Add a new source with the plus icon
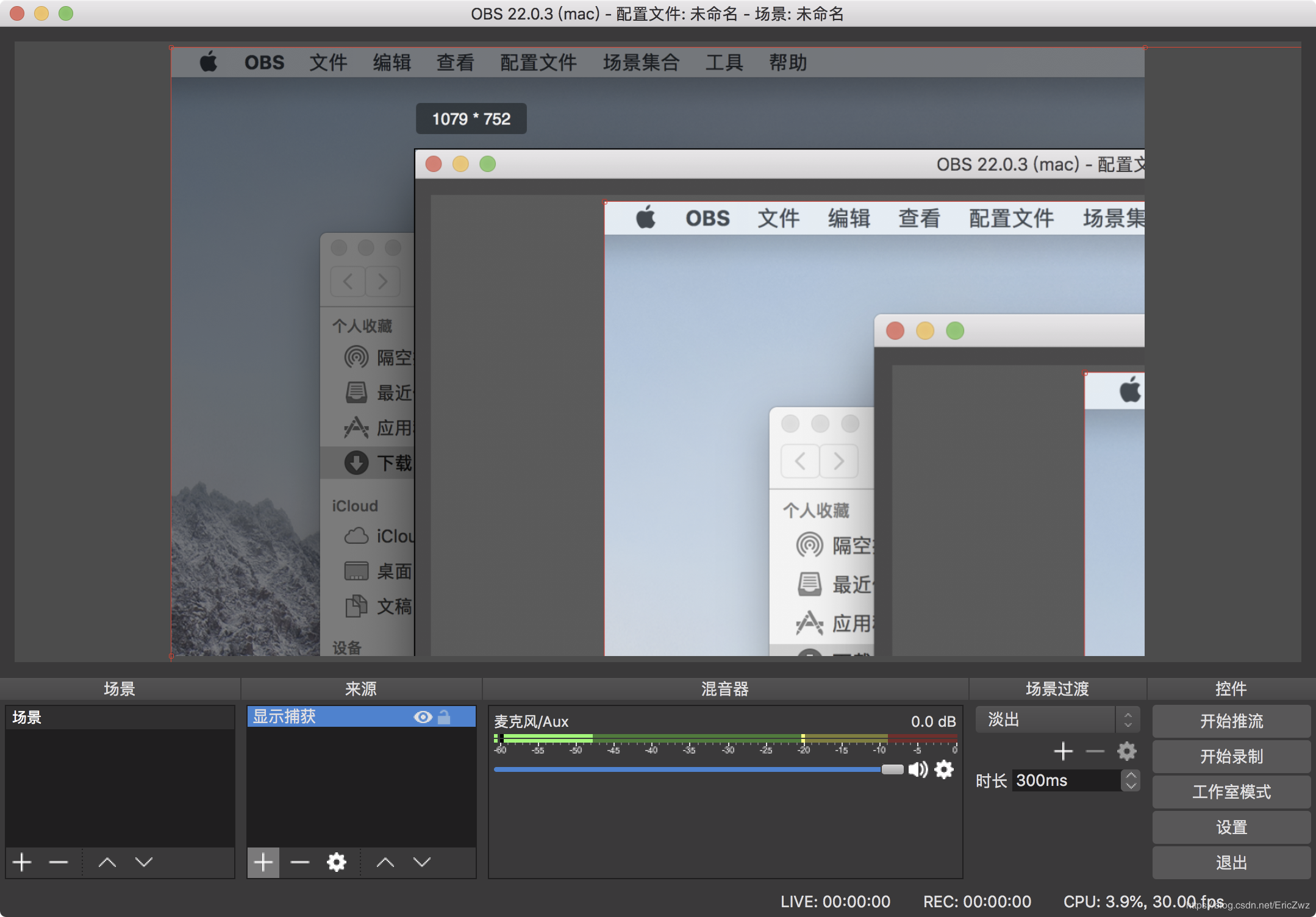 (x=263, y=862)
